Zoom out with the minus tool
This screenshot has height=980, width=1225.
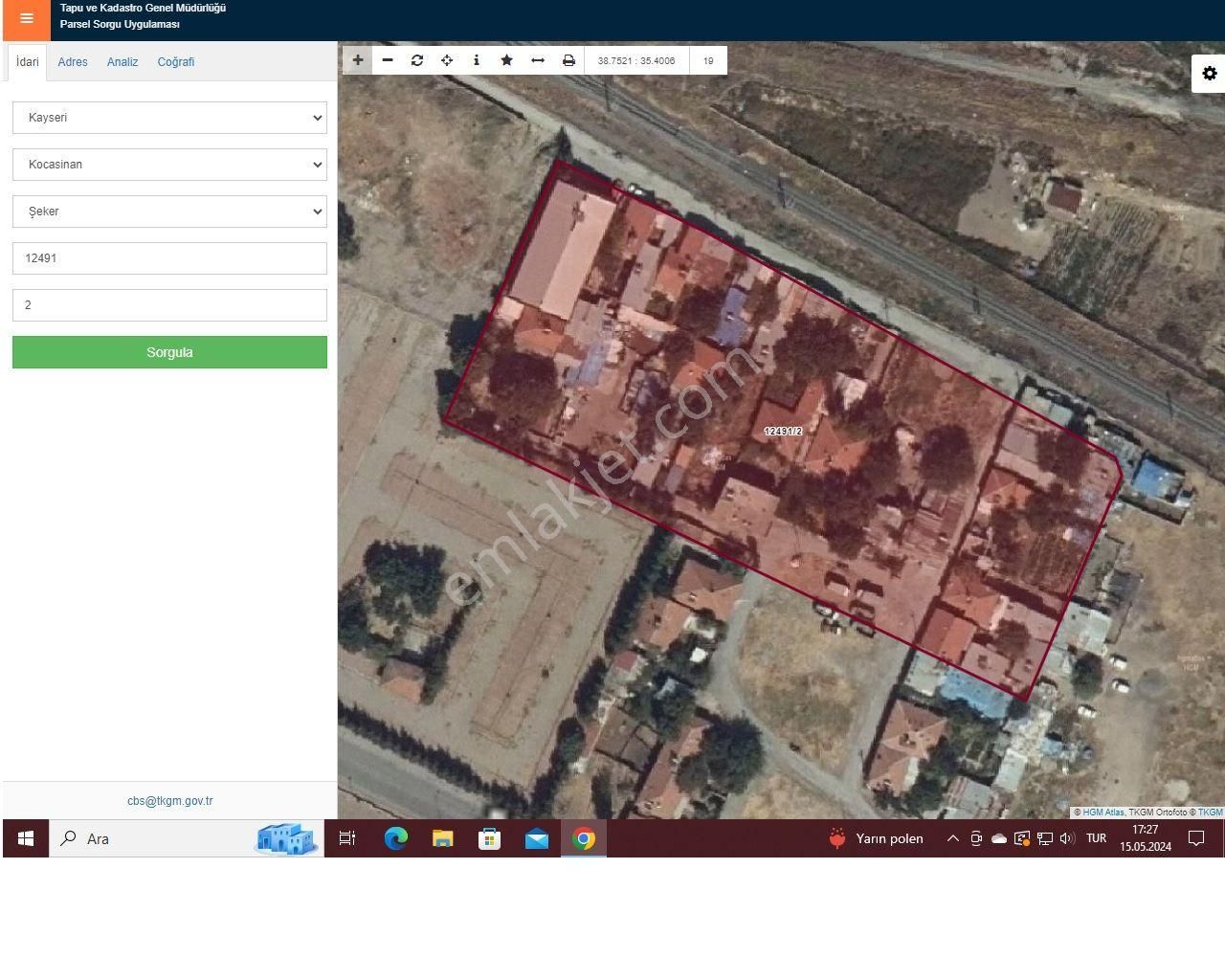[388, 60]
